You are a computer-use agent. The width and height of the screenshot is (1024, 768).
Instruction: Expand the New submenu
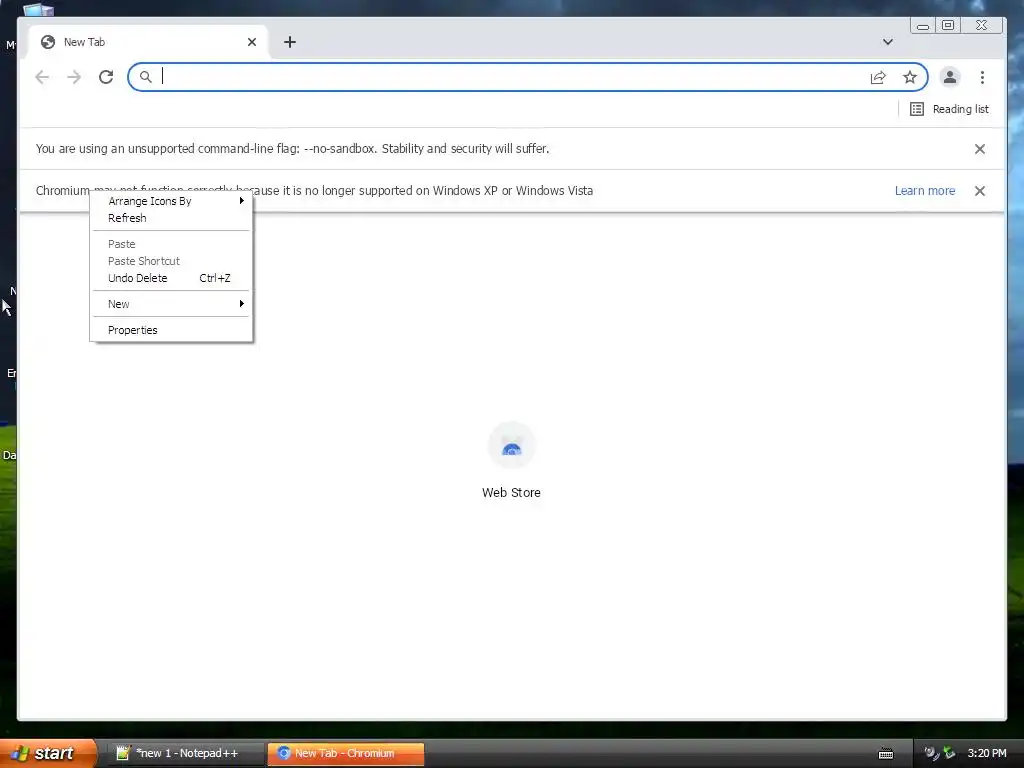click(171, 304)
